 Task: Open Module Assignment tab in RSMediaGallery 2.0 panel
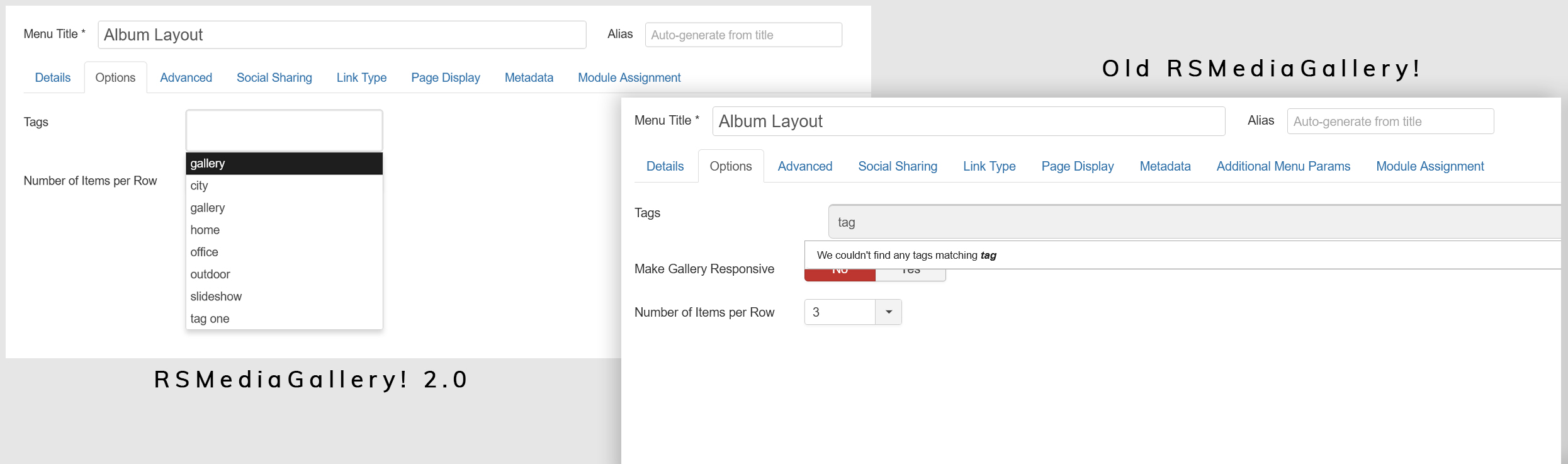click(629, 77)
